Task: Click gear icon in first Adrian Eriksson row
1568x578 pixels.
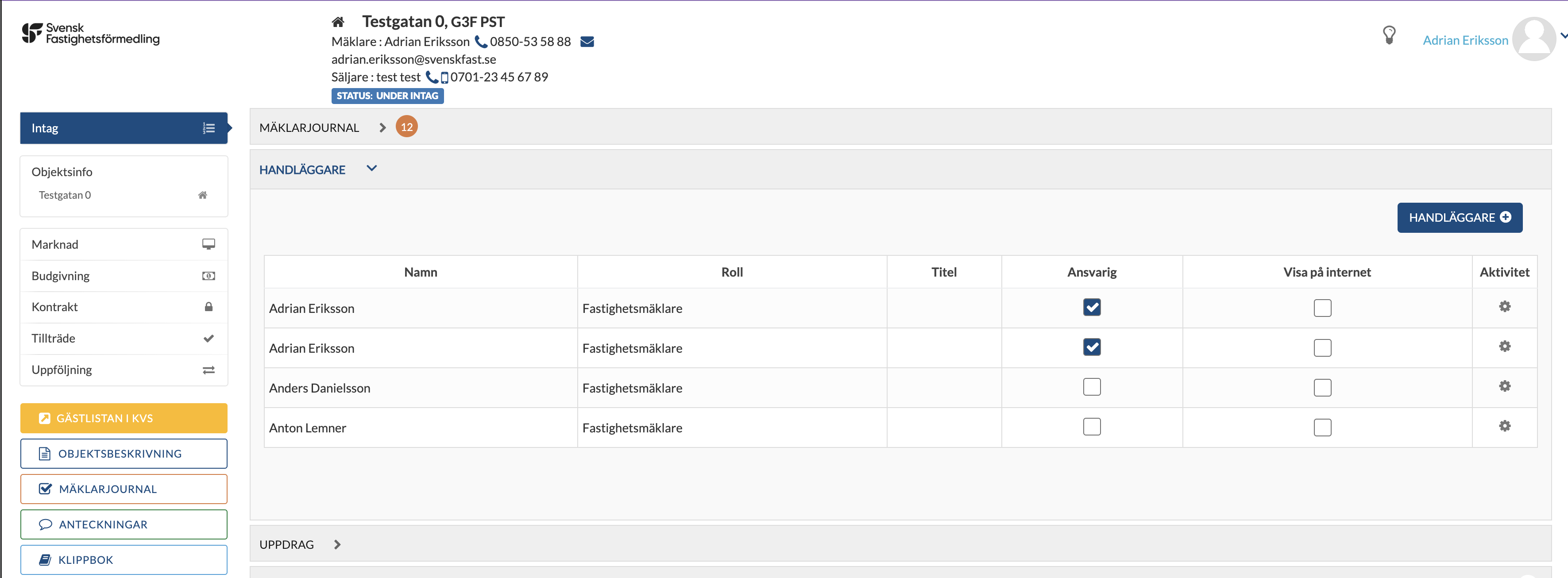Action: coord(1504,307)
